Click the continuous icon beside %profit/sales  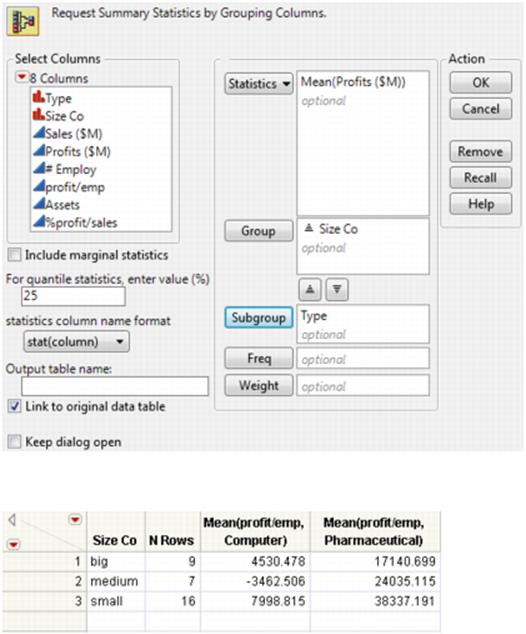[x=39, y=221]
